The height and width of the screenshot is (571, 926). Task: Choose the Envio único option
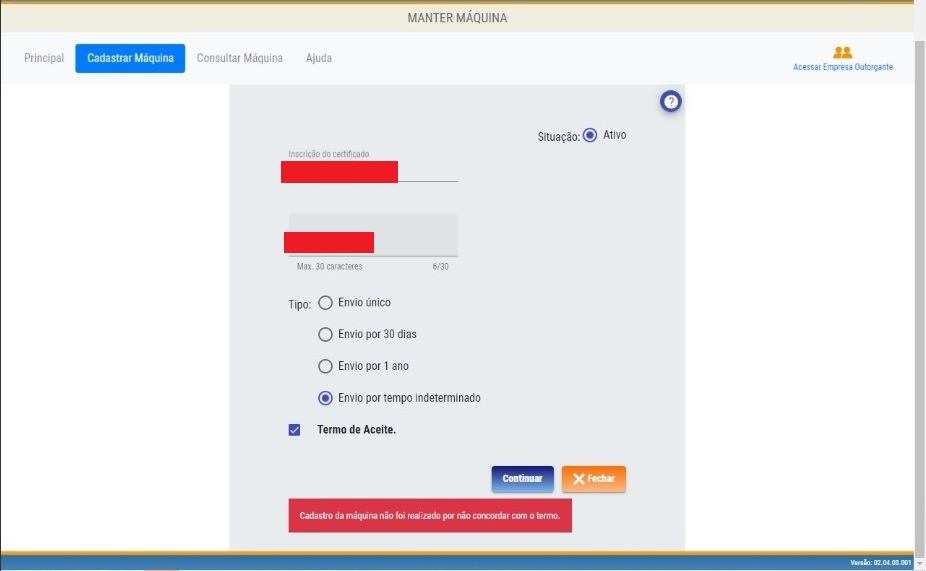point(325,303)
